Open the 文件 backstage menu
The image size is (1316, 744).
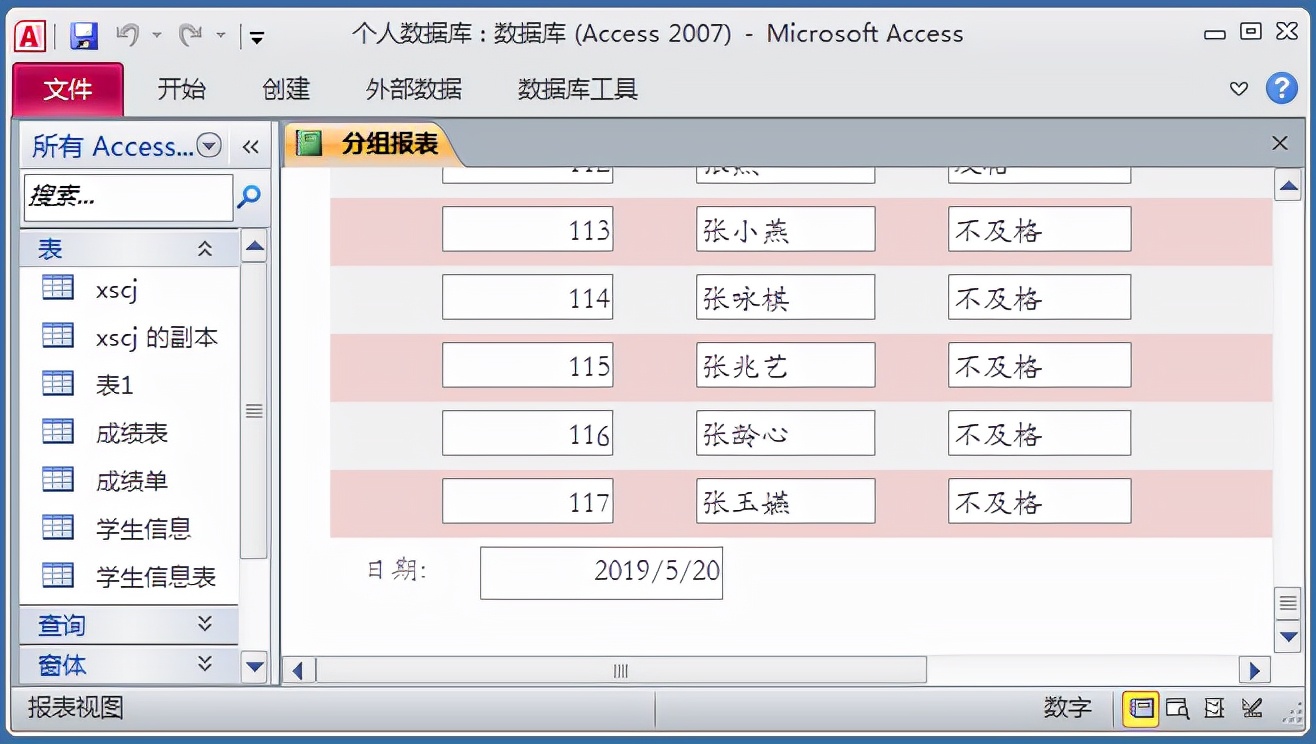click(x=67, y=89)
